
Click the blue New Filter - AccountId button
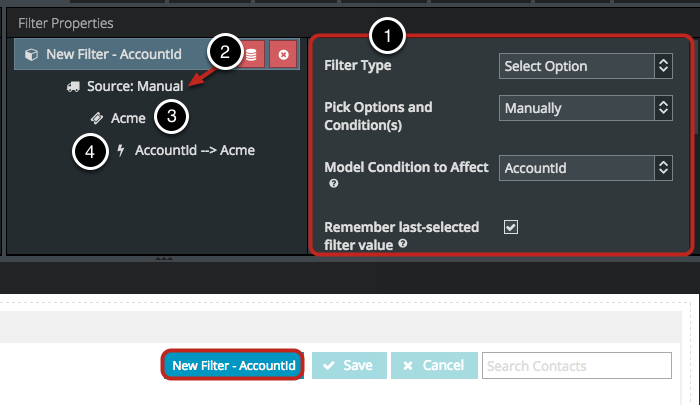point(234,365)
